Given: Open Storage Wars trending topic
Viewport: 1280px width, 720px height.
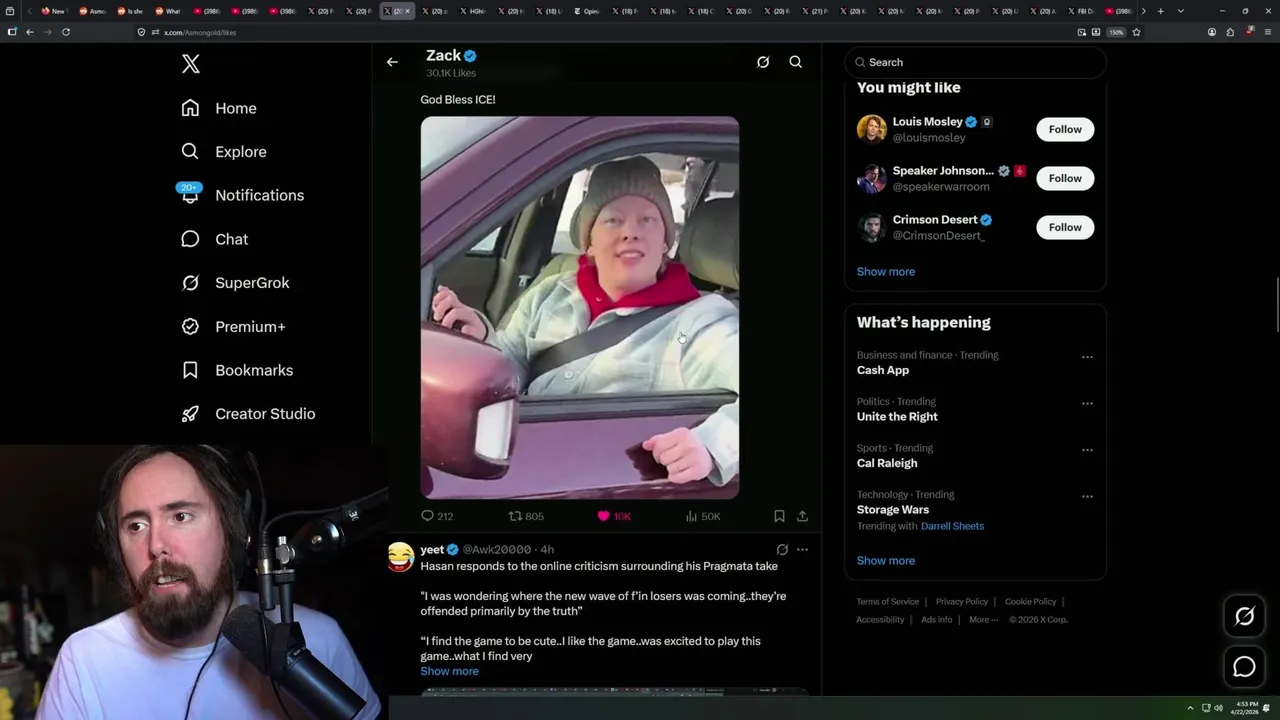Looking at the screenshot, I should coord(893,510).
